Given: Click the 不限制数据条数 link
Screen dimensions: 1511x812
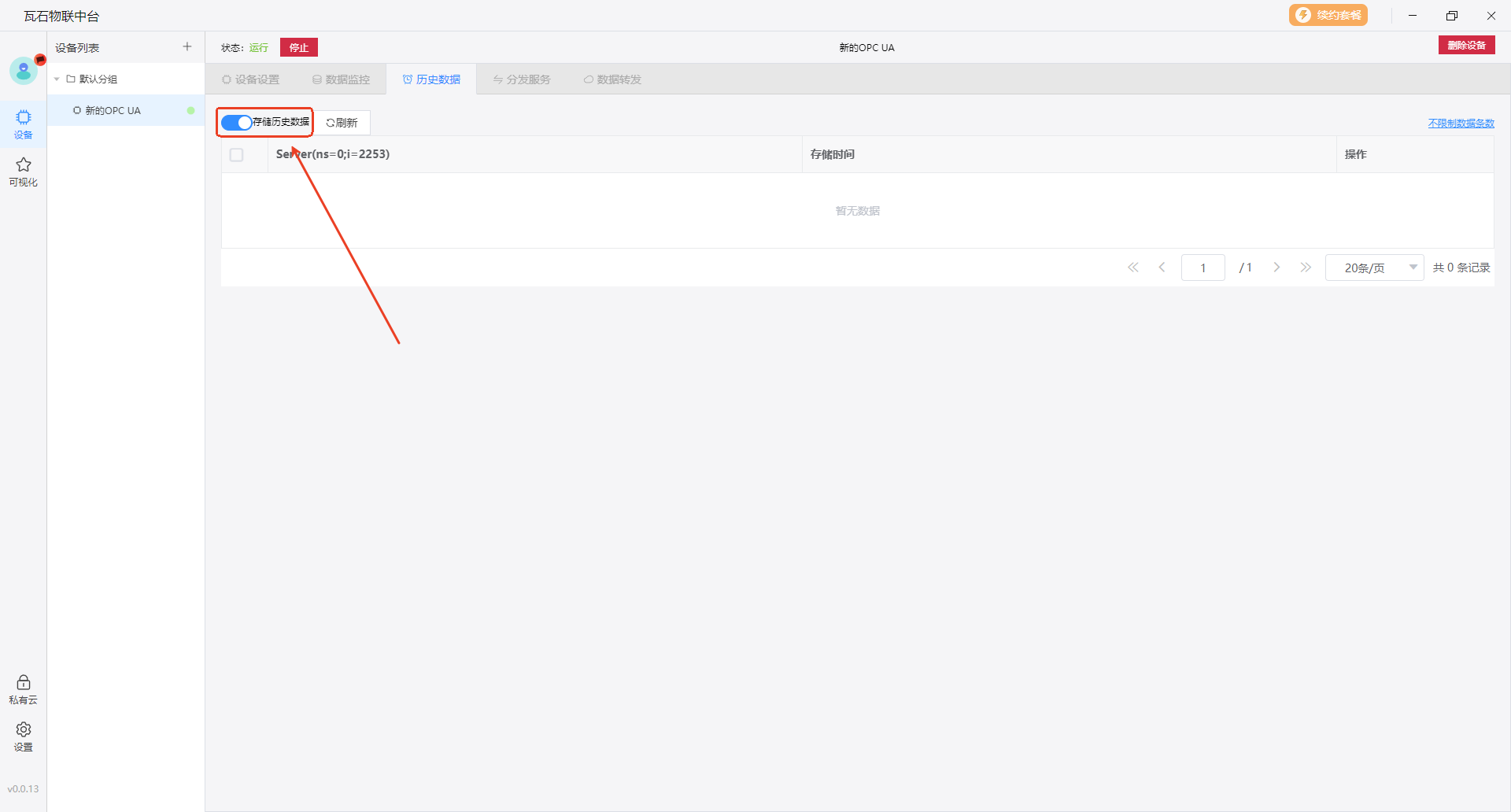Looking at the screenshot, I should [x=1461, y=124].
